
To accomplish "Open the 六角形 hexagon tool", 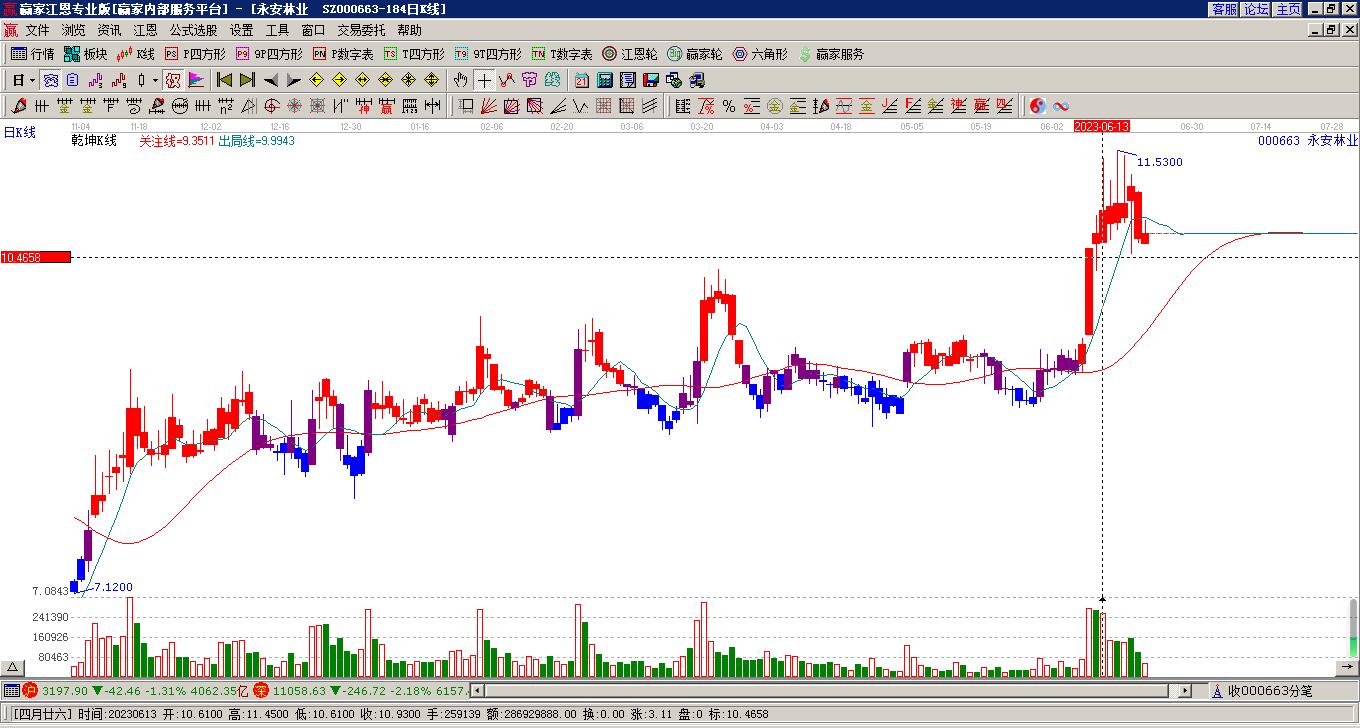I will 760,54.
